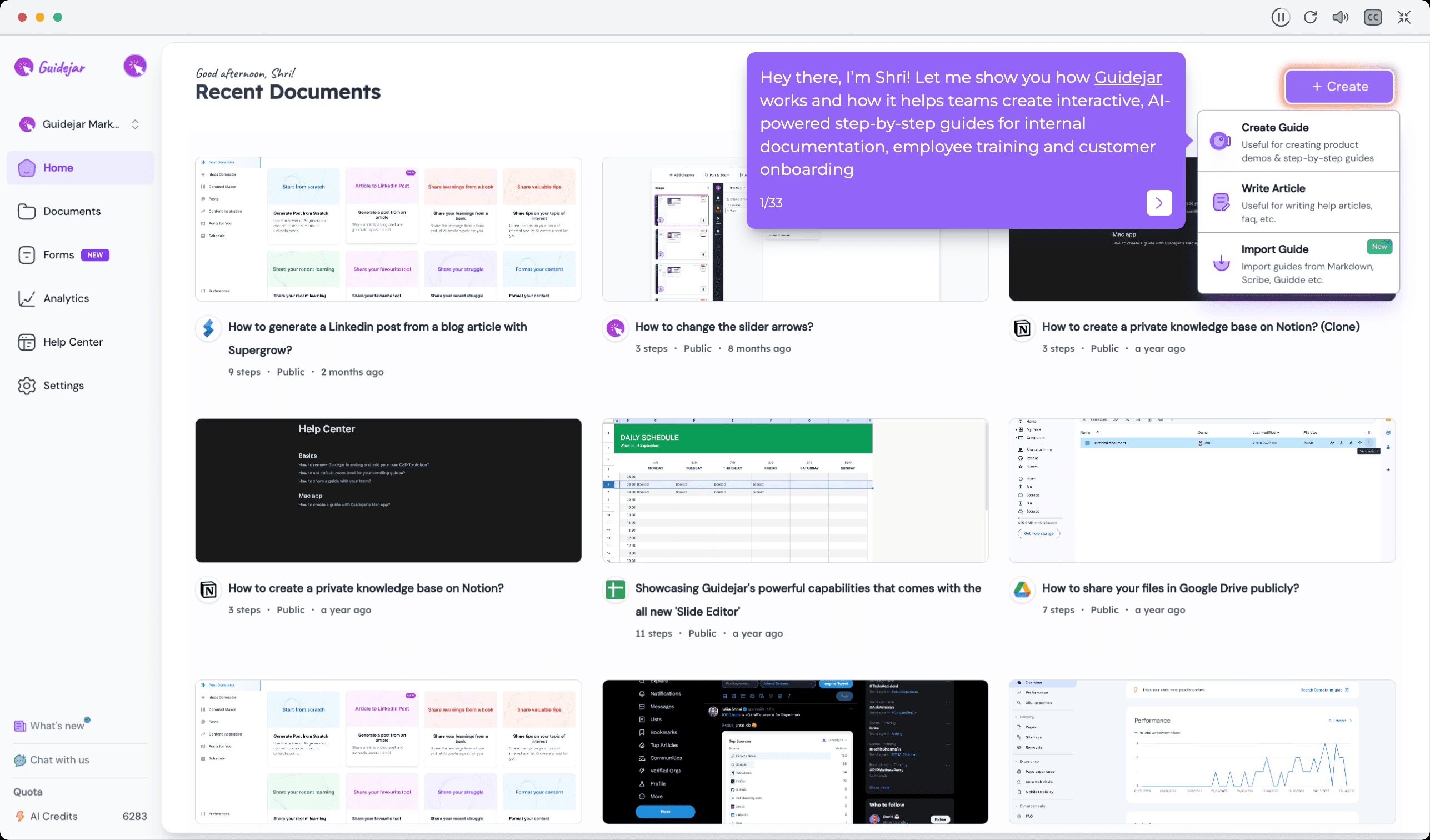Follow the Guidejar link in tooltip
The width and height of the screenshot is (1430, 840).
pyautogui.click(x=1128, y=77)
